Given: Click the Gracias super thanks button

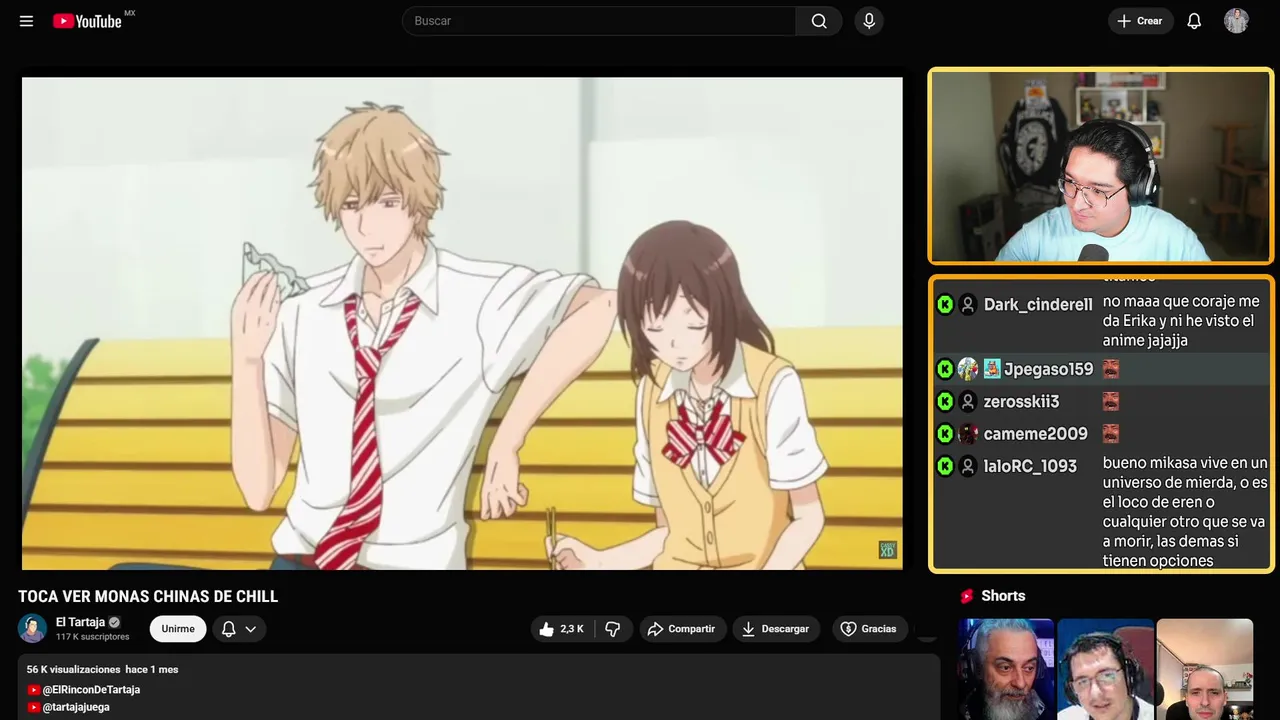Looking at the screenshot, I should point(869,629).
